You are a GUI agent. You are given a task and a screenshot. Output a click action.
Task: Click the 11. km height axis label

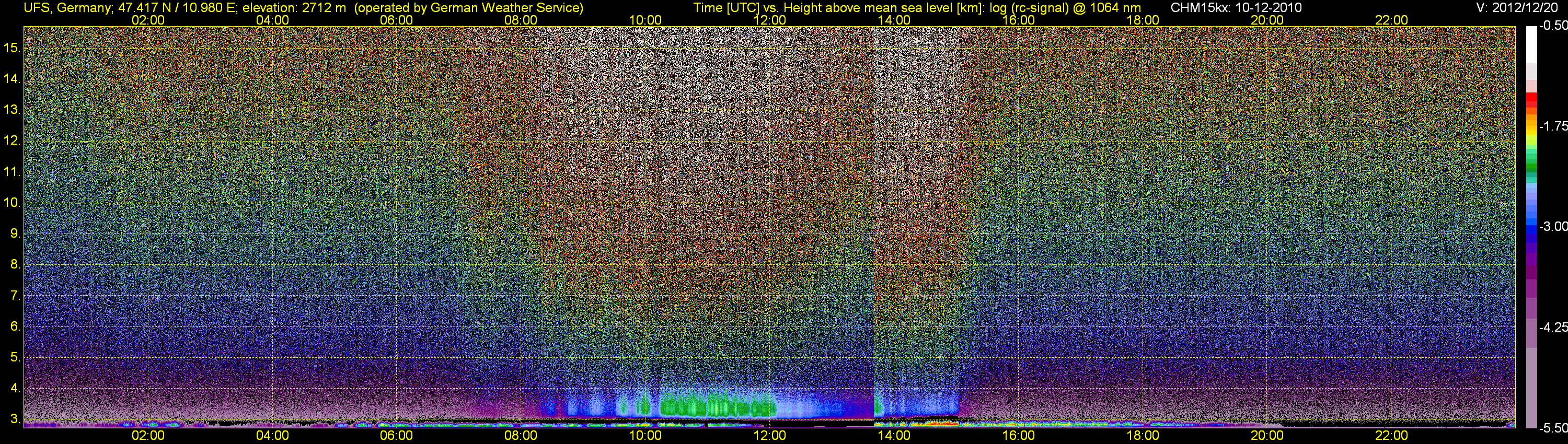click(x=12, y=171)
